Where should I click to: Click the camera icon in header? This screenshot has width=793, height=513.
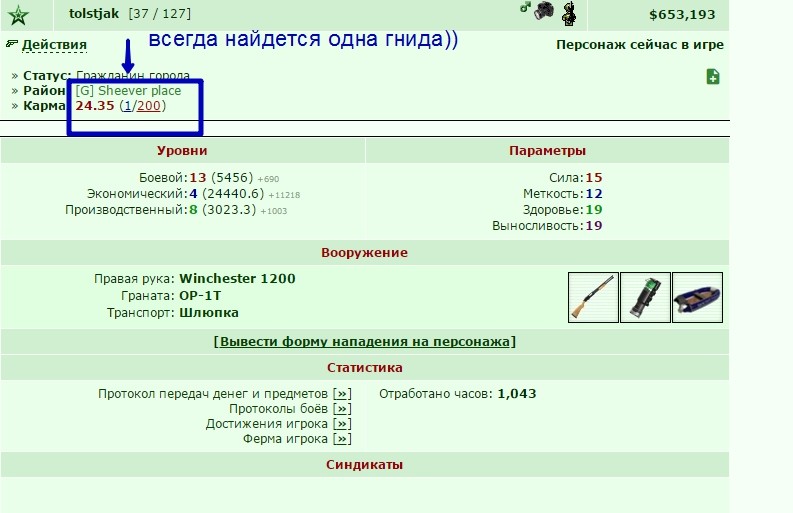pyautogui.click(x=544, y=11)
